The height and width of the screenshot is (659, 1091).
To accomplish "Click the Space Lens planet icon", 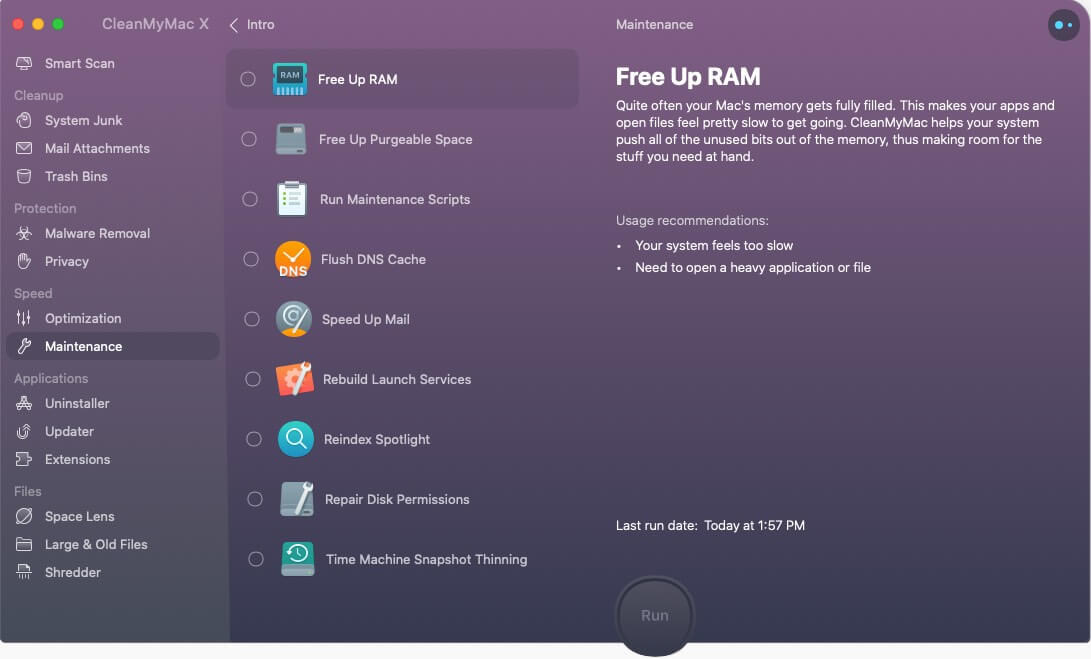I will pyautogui.click(x=24, y=516).
